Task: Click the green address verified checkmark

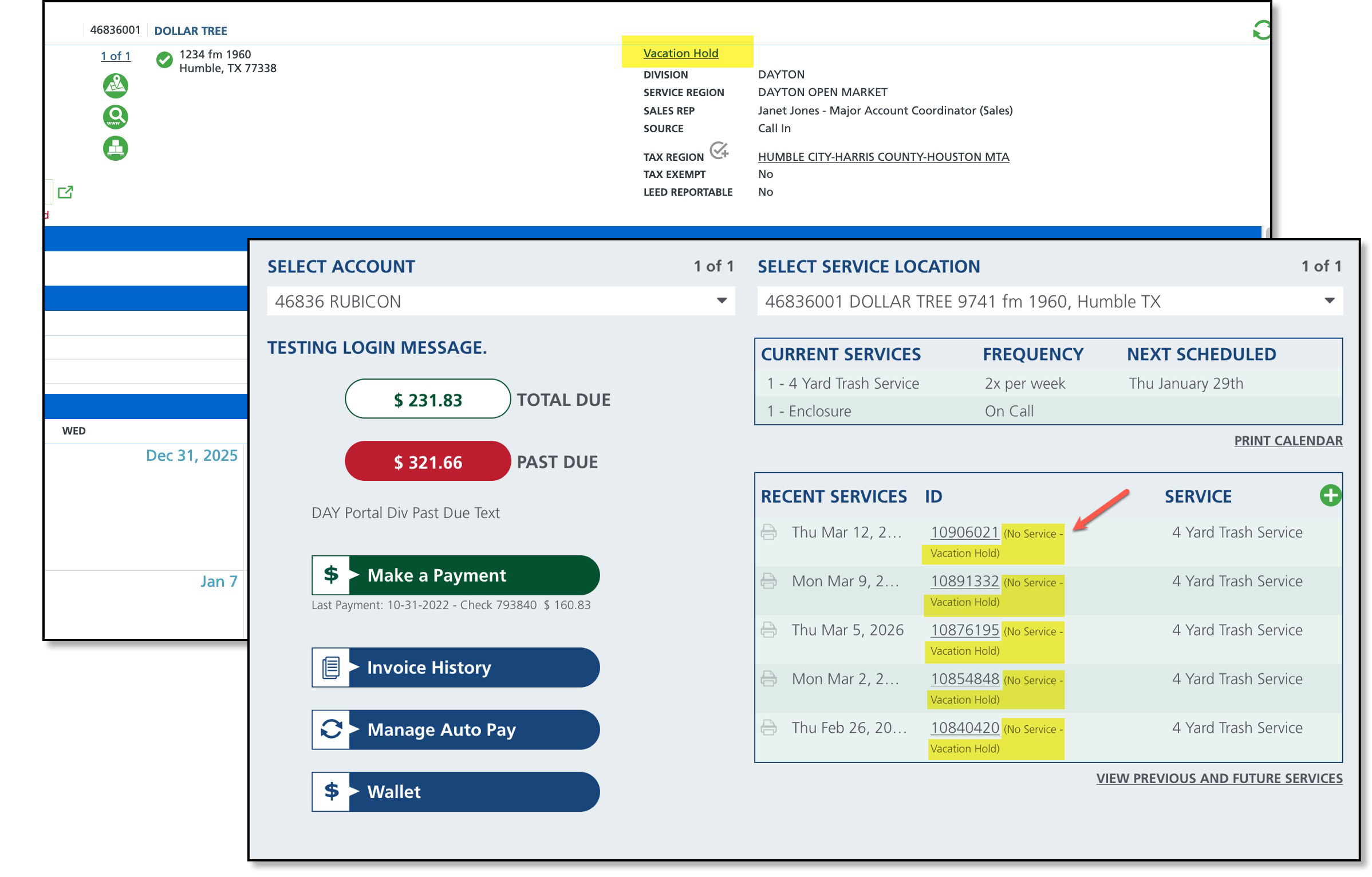Action: [164, 60]
